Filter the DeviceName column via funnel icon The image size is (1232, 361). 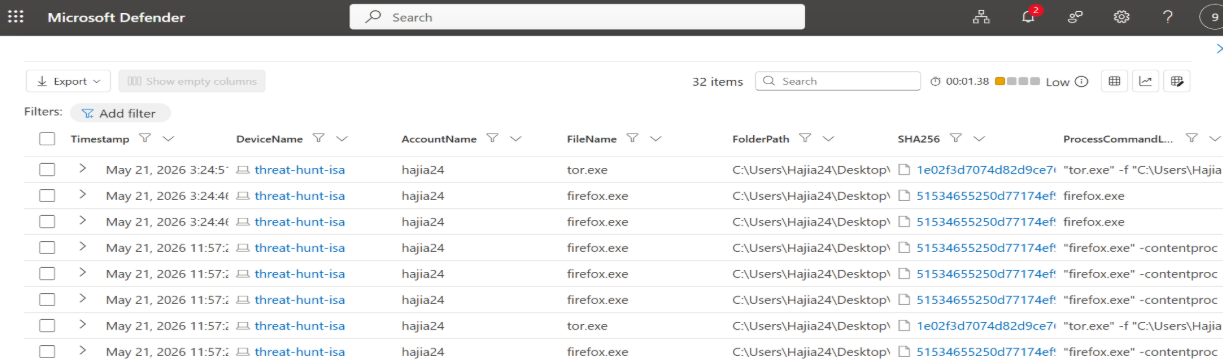click(x=319, y=139)
